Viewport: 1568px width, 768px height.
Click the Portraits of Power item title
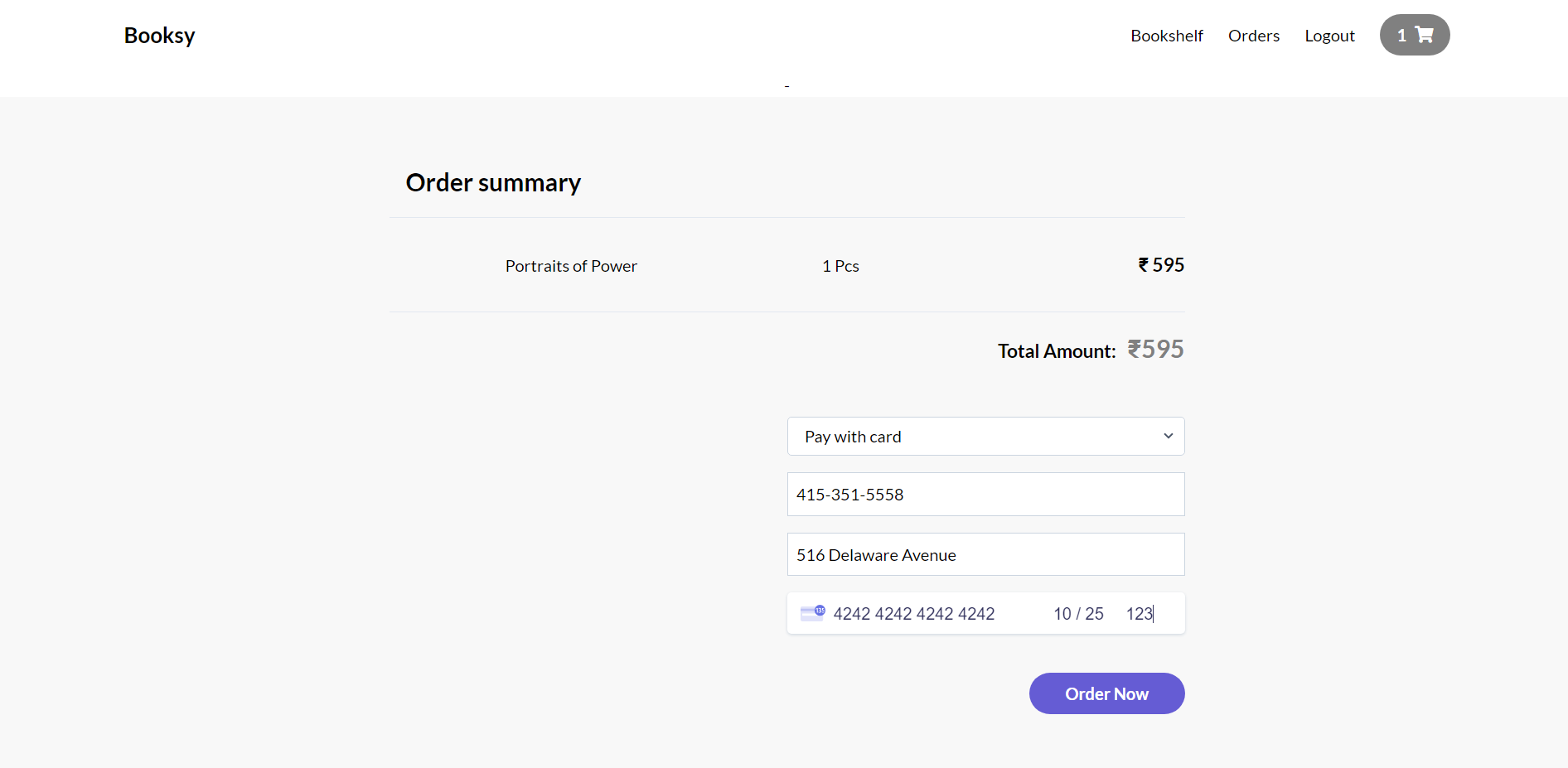coord(571,266)
